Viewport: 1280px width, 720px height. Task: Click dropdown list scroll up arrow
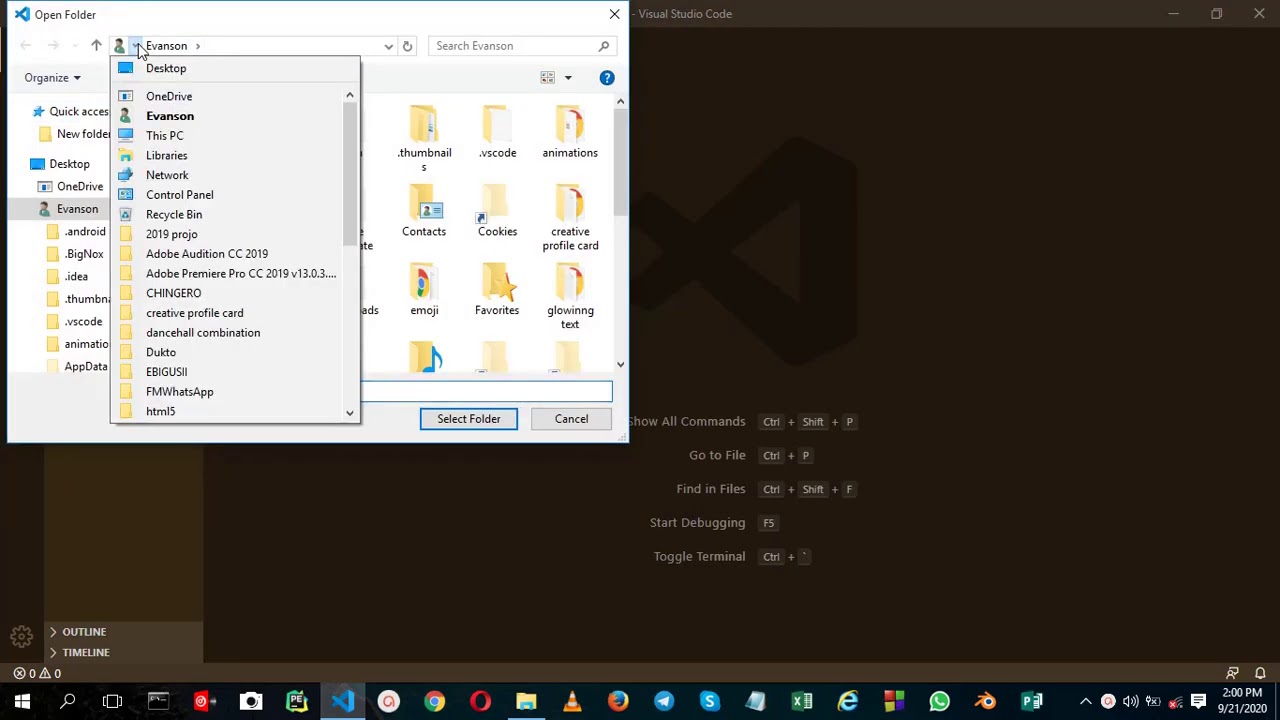click(x=349, y=96)
